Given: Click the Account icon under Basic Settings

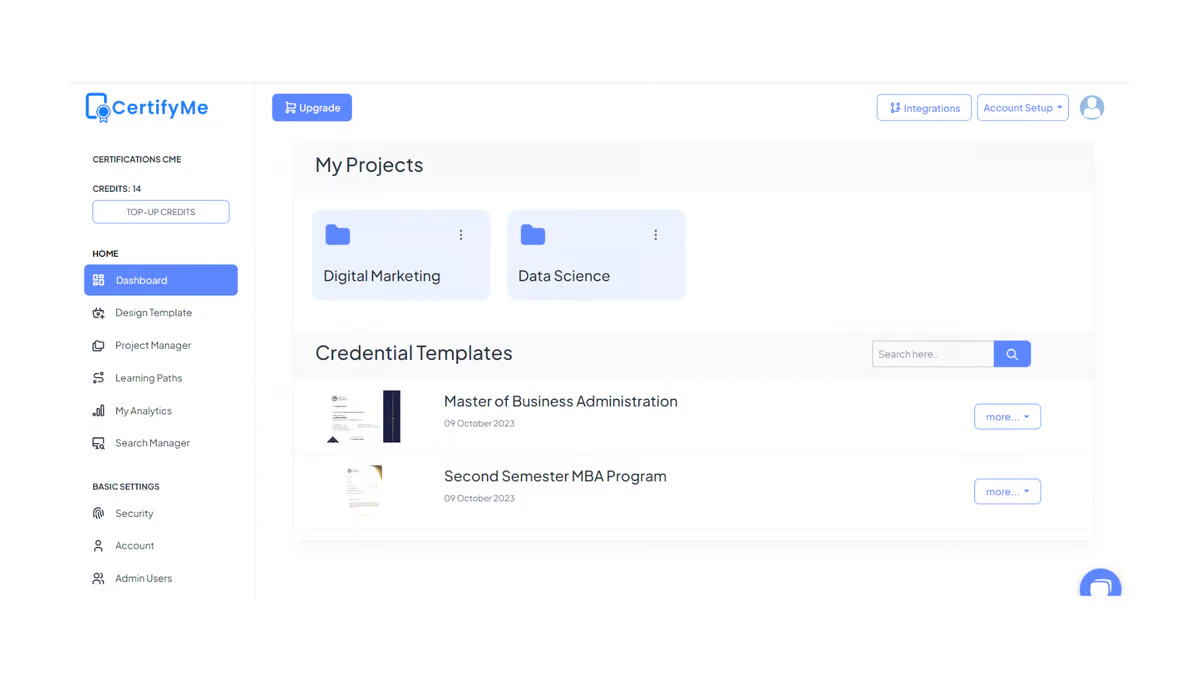Looking at the screenshot, I should (99, 545).
